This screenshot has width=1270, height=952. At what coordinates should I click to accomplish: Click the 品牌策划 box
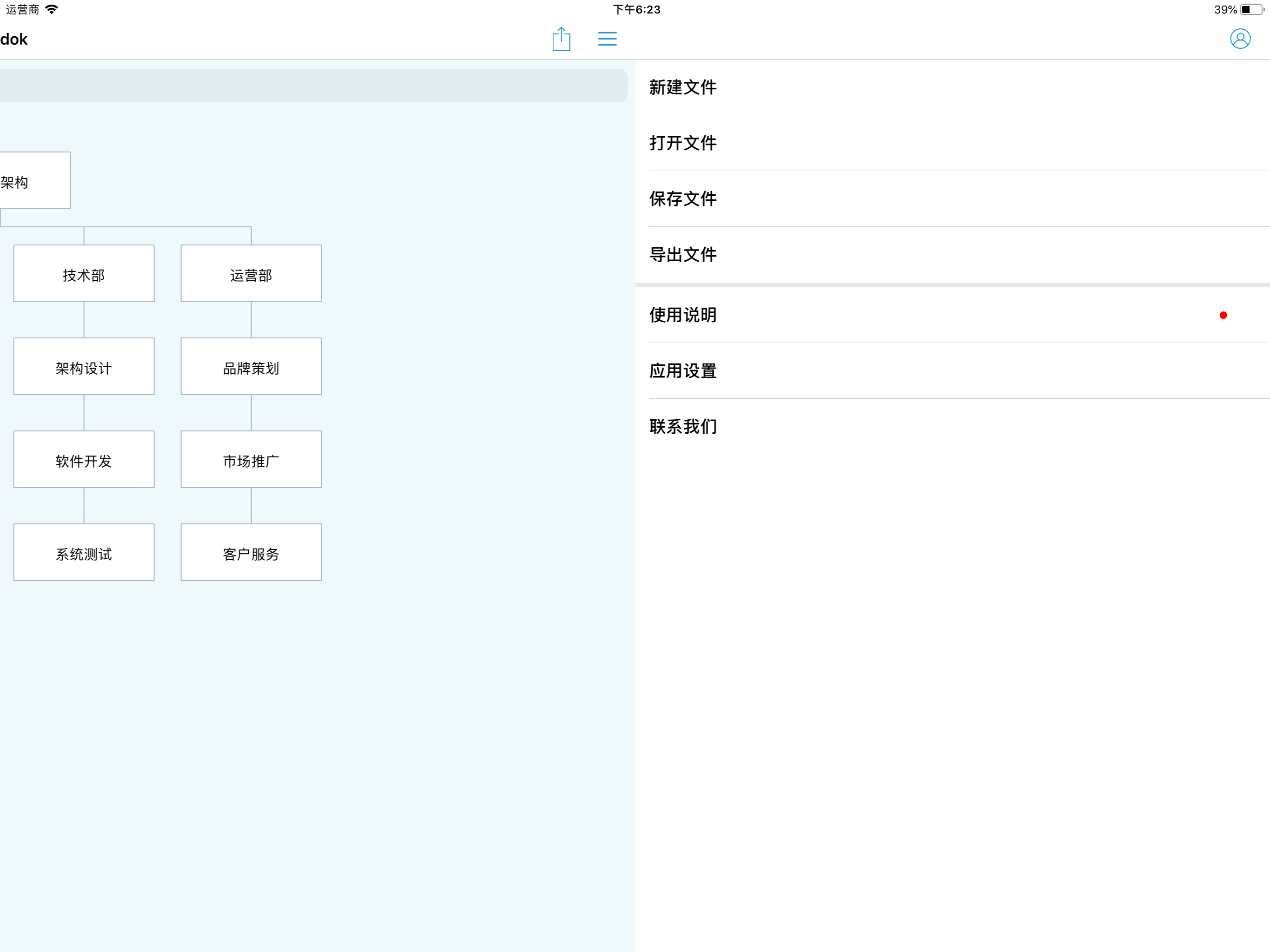tap(251, 366)
